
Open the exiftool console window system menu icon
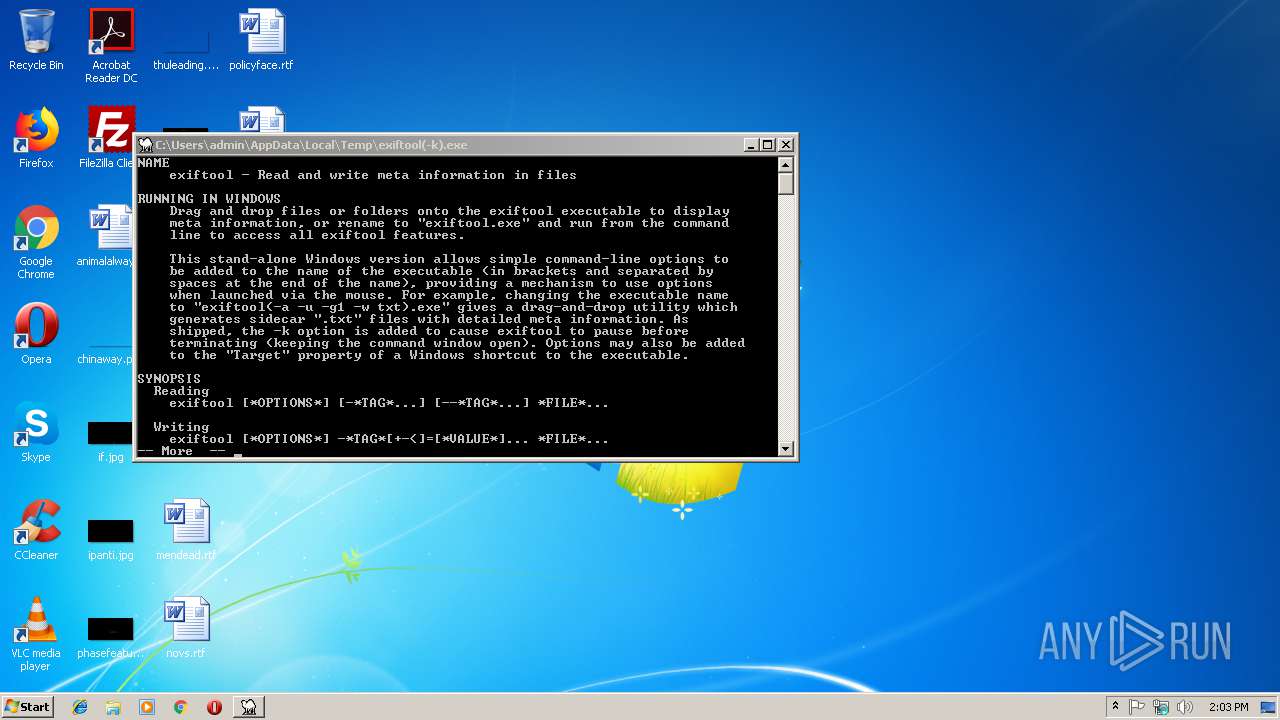145,145
